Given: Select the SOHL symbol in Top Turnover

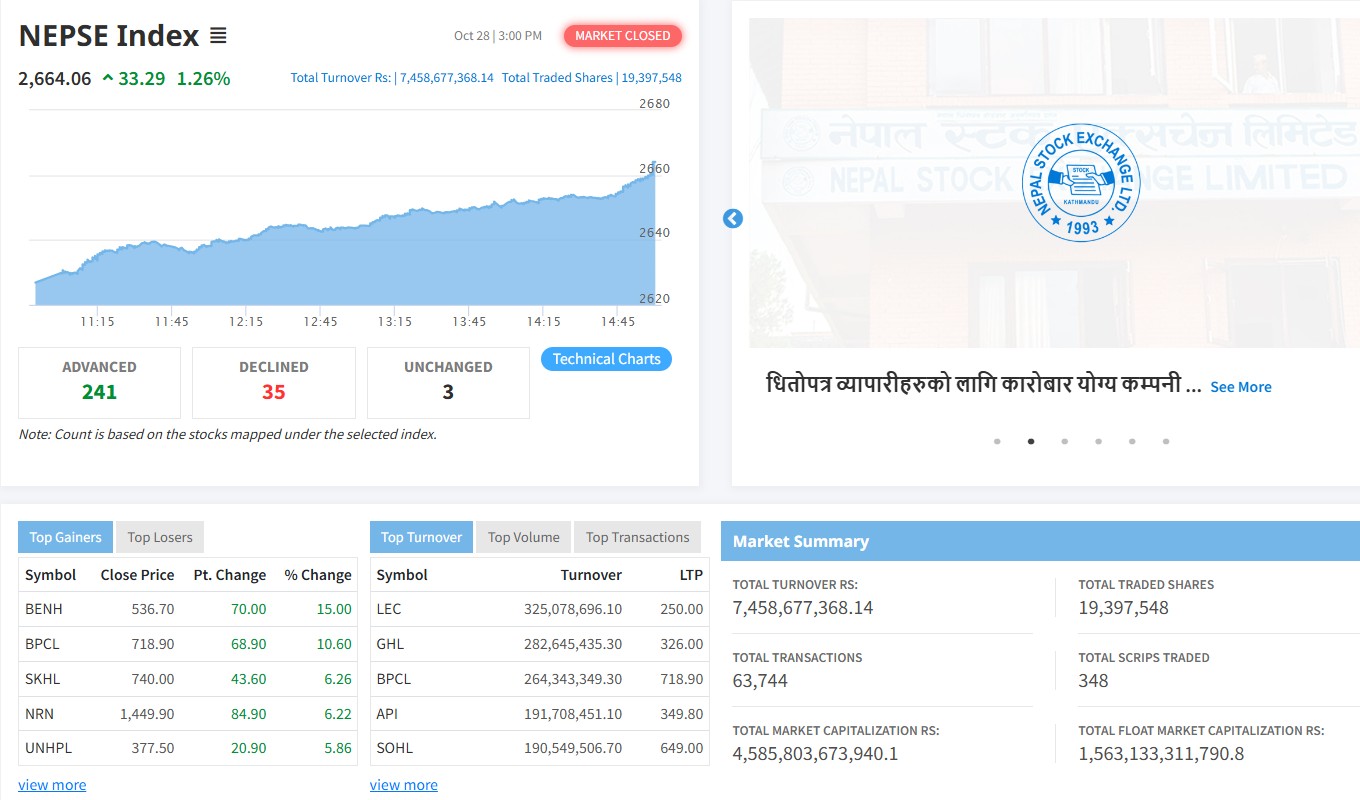Looking at the screenshot, I should [x=395, y=748].
